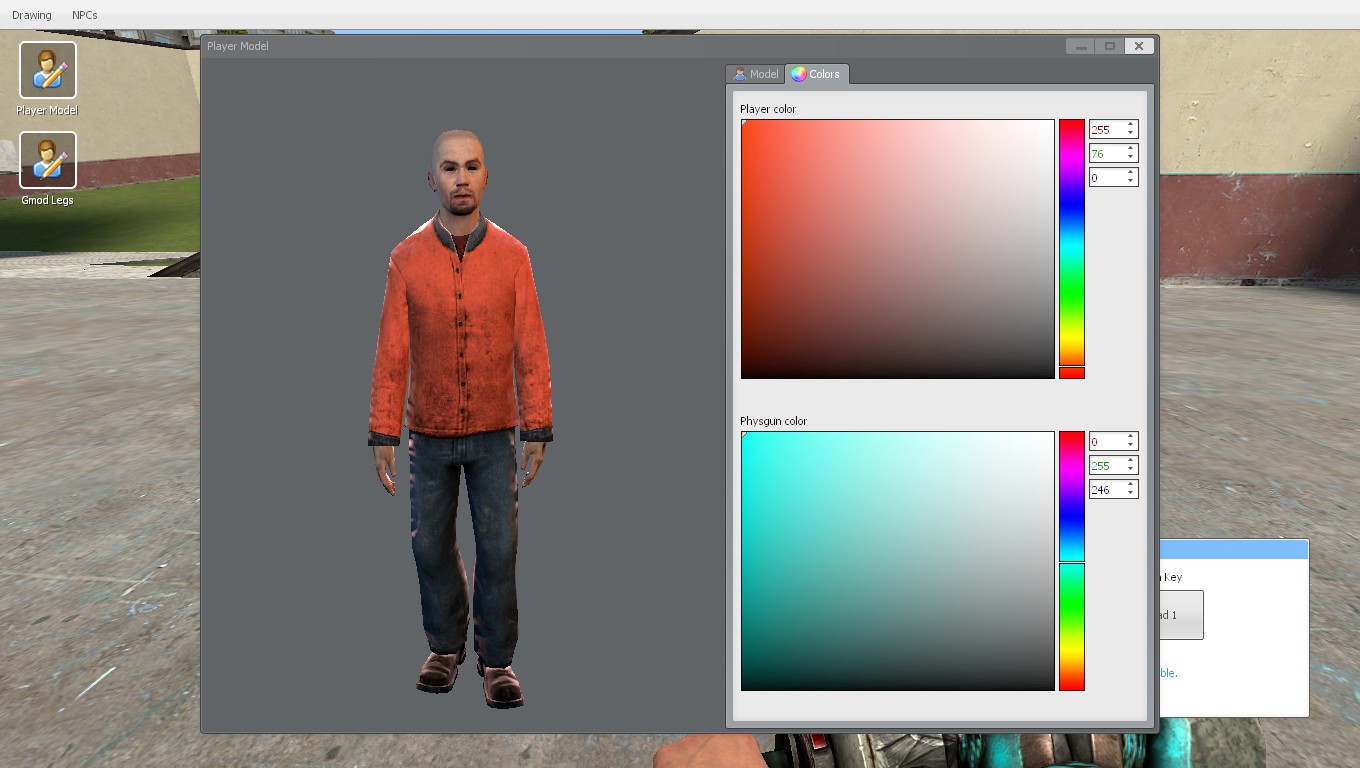Pick a shade in the Physgun color square
The image size is (1360, 768).
click(x=897, y=561)
